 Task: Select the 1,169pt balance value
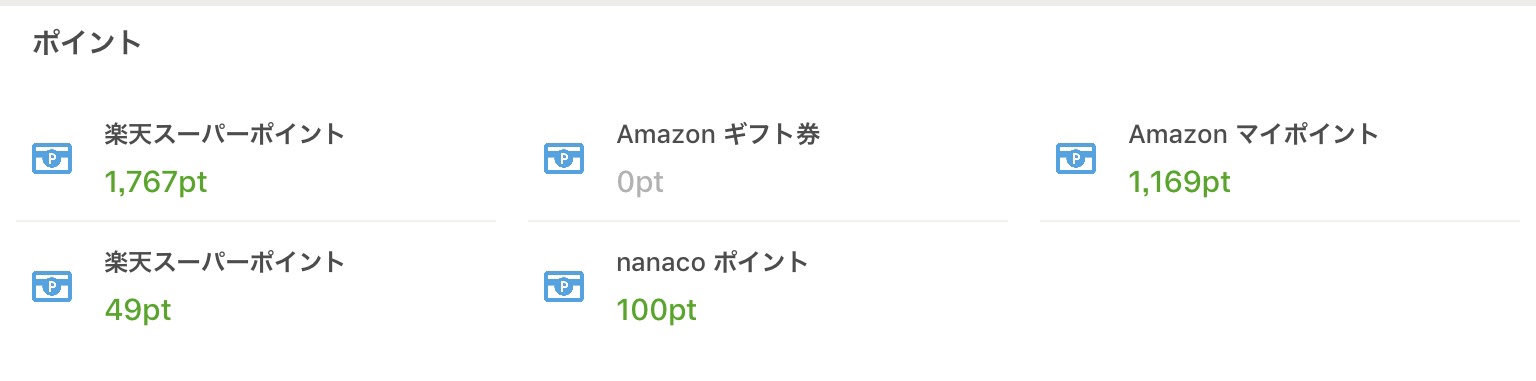(x=1180, y=183)
